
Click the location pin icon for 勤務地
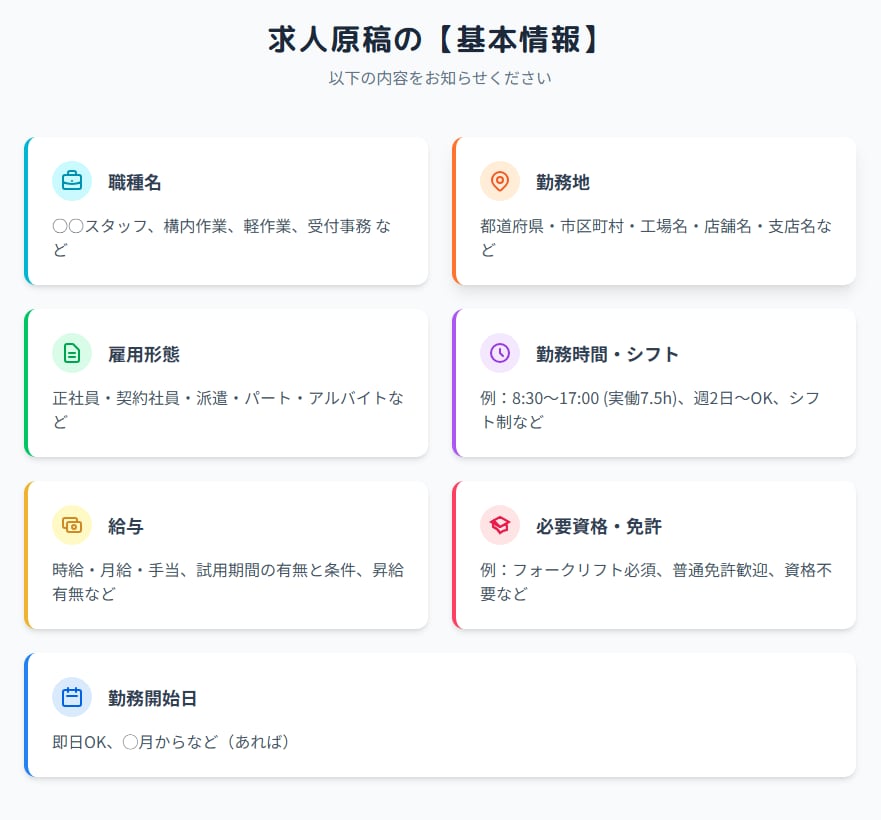(x=499, y=182)
